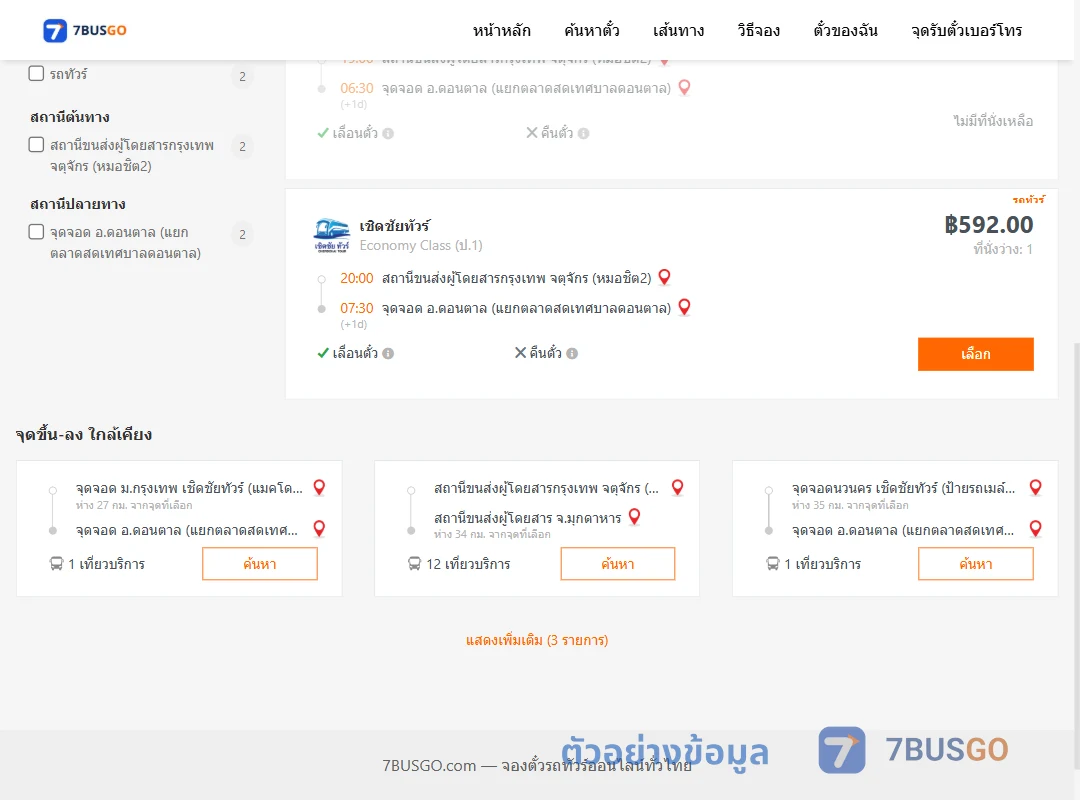The width and height of the screenshot is (1080, 800).
Task: Click bus icon beside 12 เที่ยวบริการ
Action: click(414, 564)
